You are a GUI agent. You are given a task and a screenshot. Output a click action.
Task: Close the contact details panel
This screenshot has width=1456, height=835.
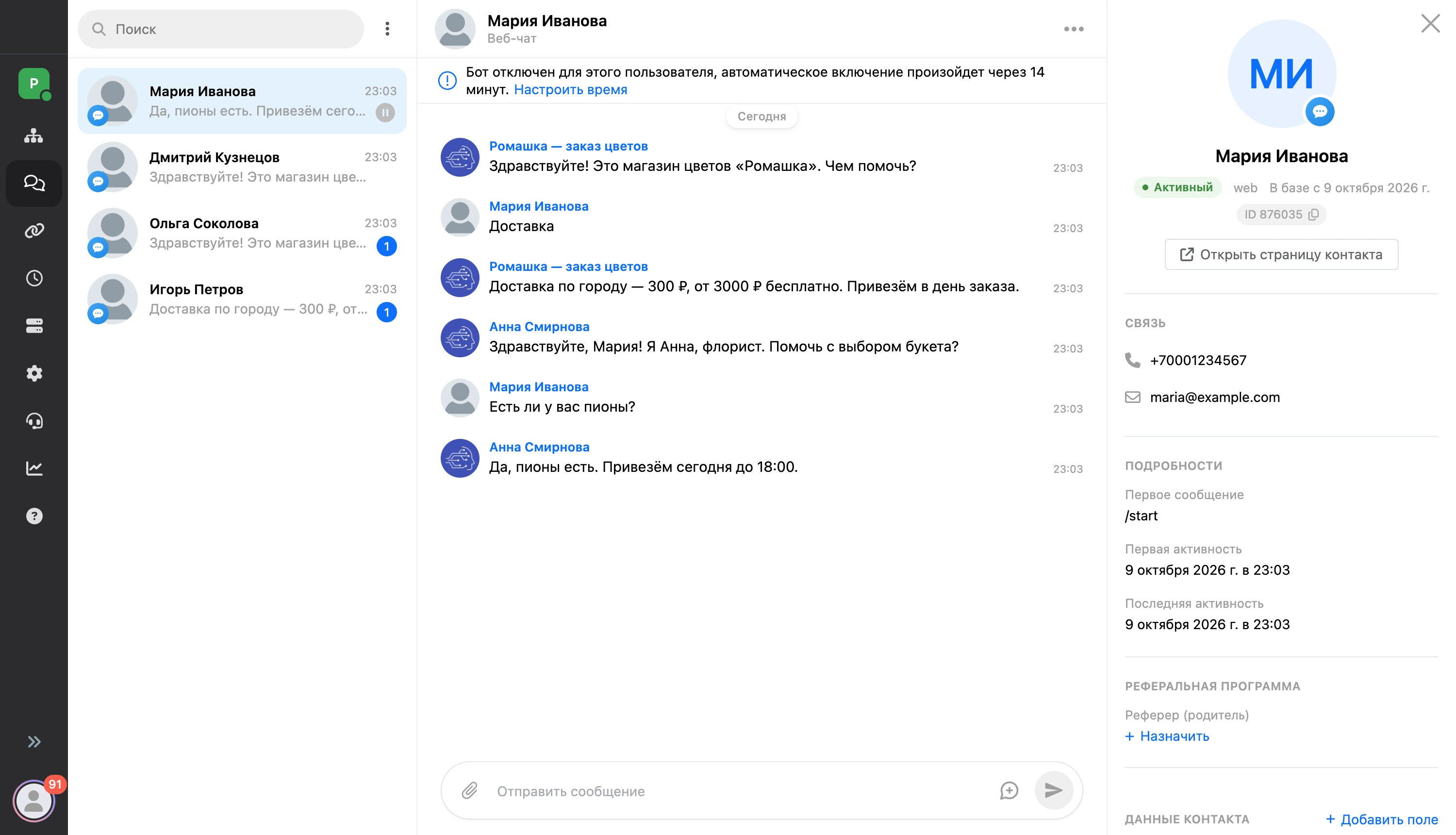1431,23
